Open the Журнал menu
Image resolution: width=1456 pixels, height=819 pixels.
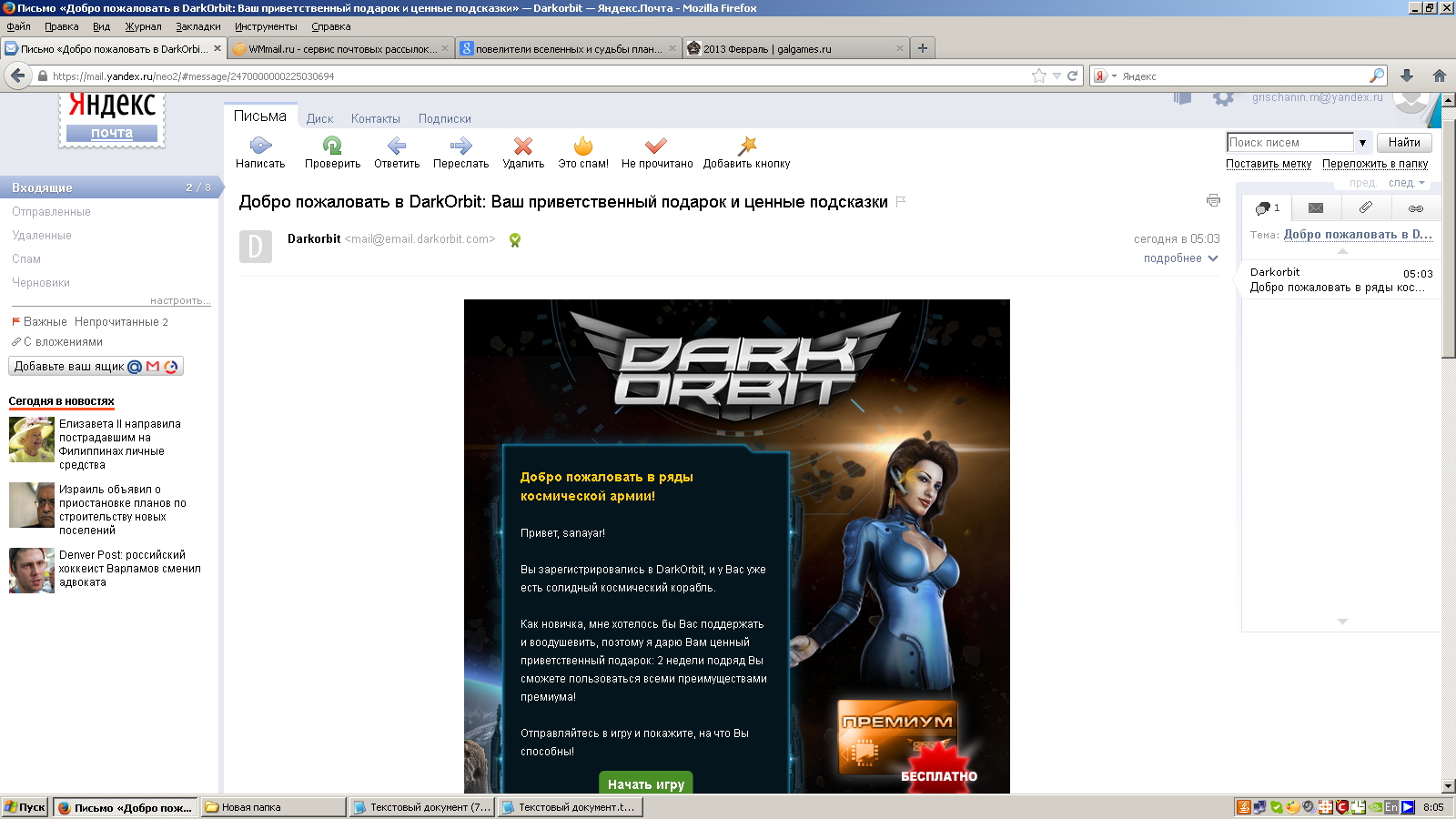[143, 26]
